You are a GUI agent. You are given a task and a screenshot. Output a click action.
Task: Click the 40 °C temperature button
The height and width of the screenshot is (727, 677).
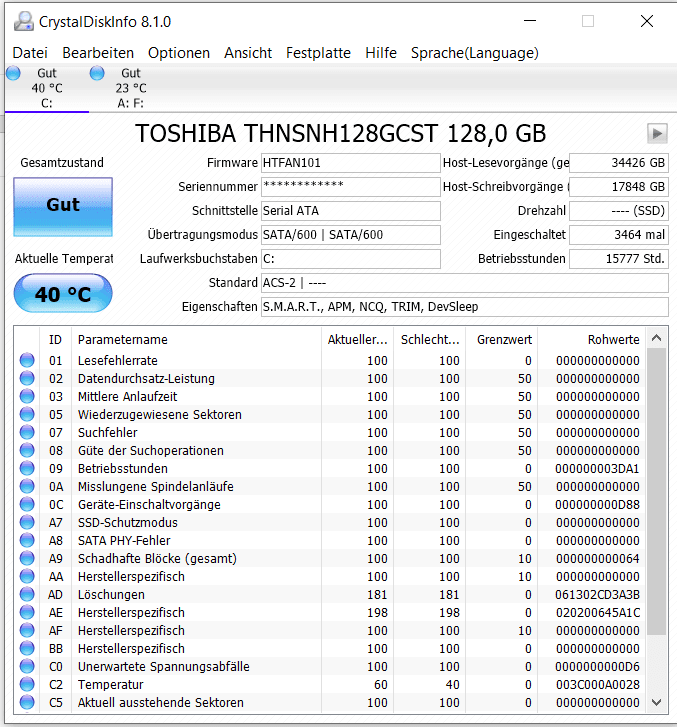click(63, 293)
